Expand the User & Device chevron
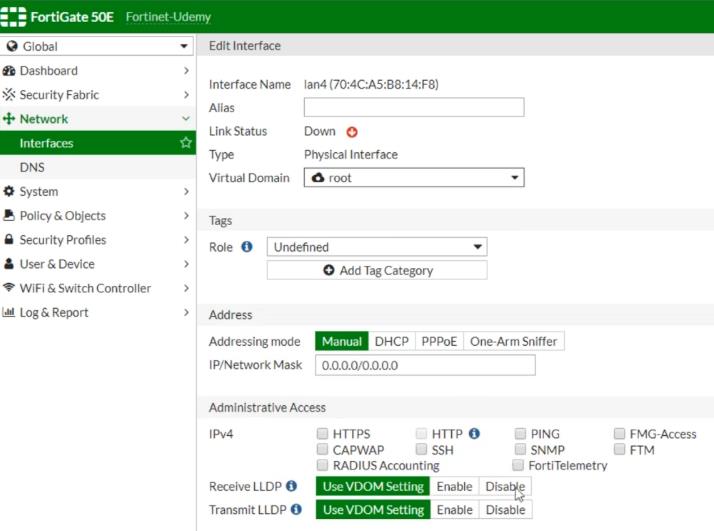 coord(186,264)
